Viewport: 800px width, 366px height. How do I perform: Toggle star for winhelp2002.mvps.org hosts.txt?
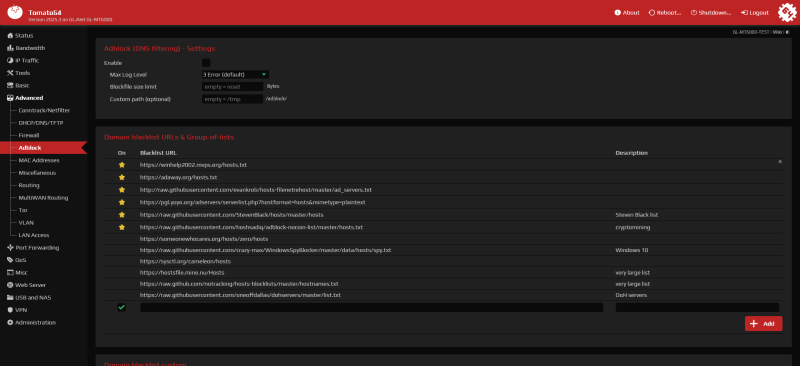tap(121, 165)
